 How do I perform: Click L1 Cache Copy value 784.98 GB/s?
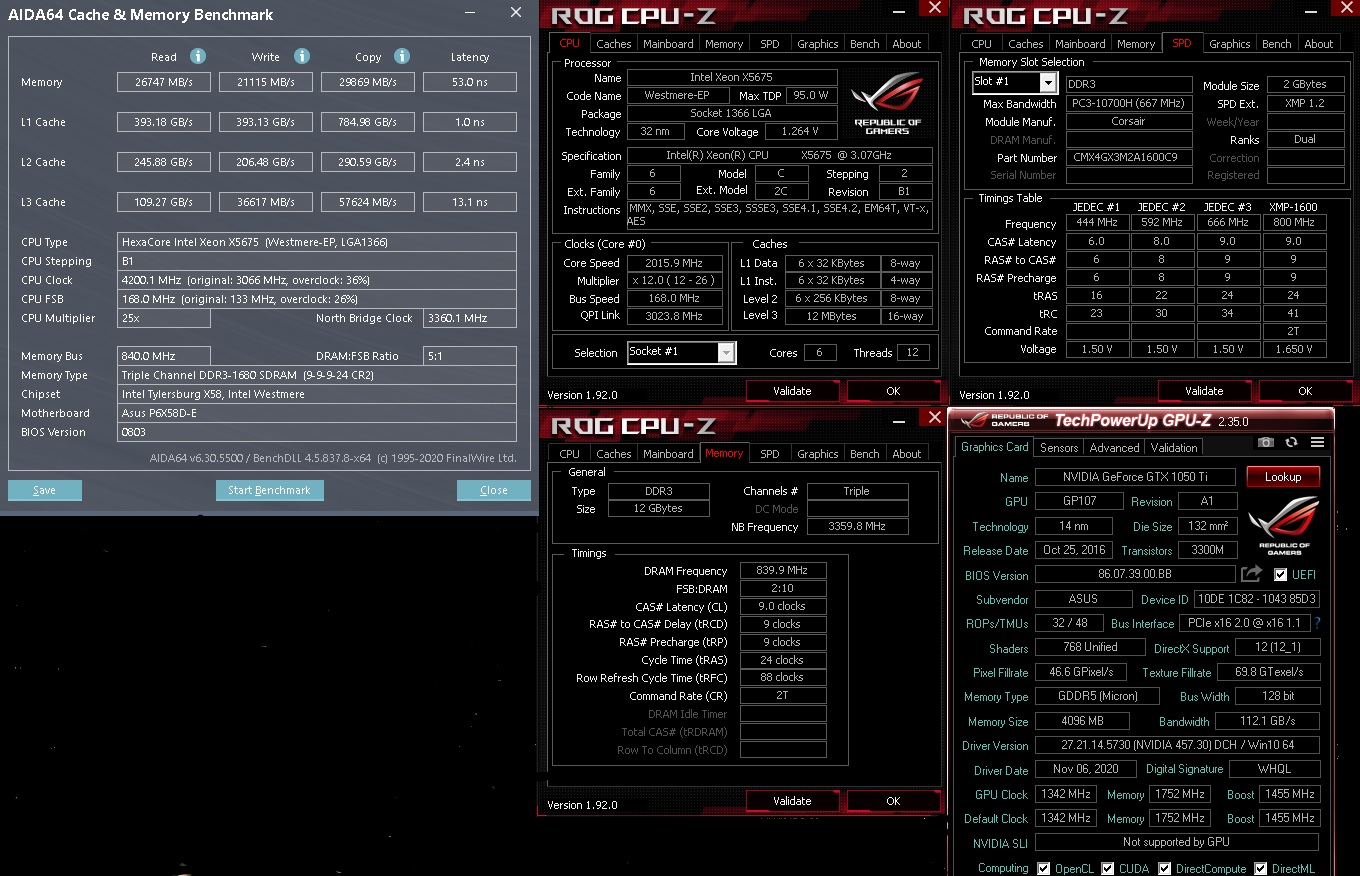[368, 122]
